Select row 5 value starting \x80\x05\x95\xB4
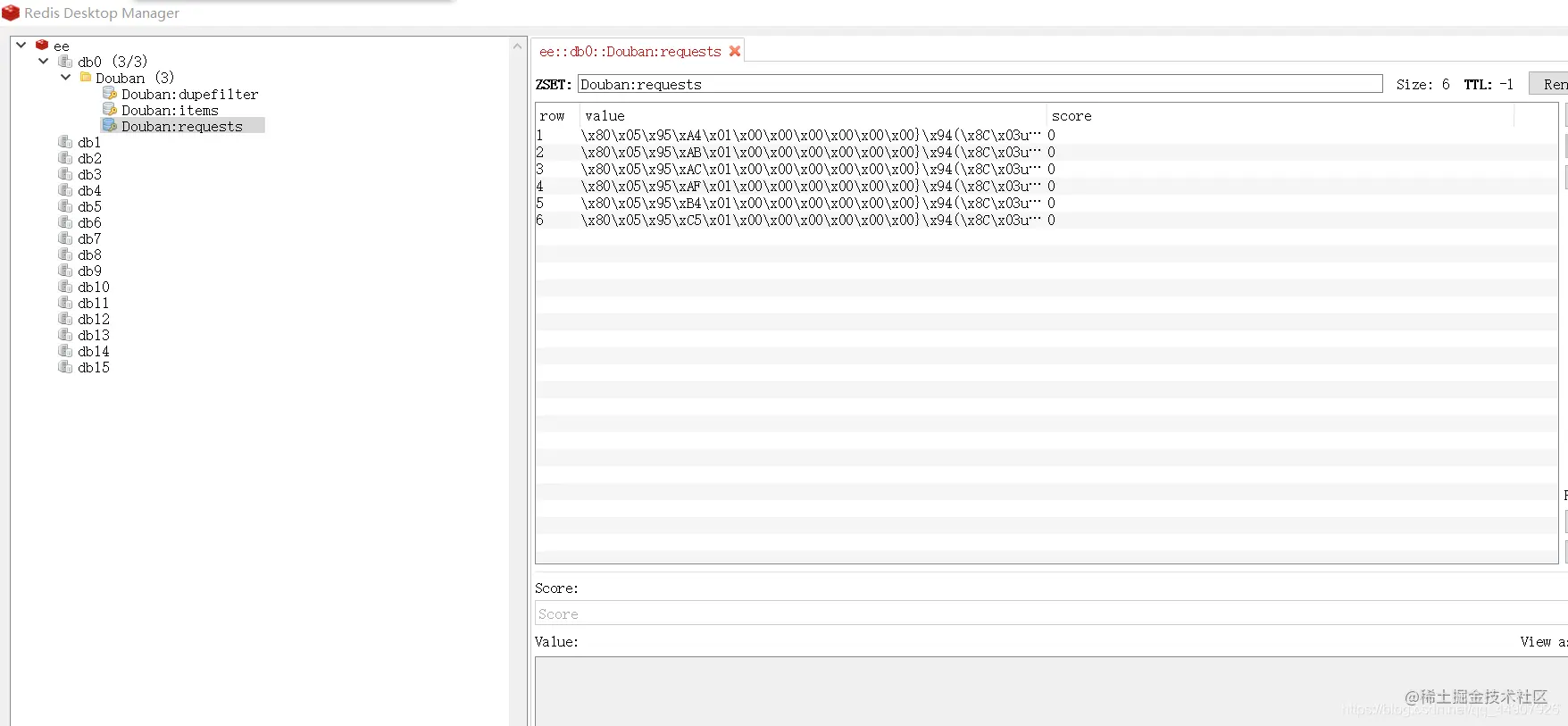This screenshot has height=726, width=1568. pyautogui.click(x=811, y=203)
